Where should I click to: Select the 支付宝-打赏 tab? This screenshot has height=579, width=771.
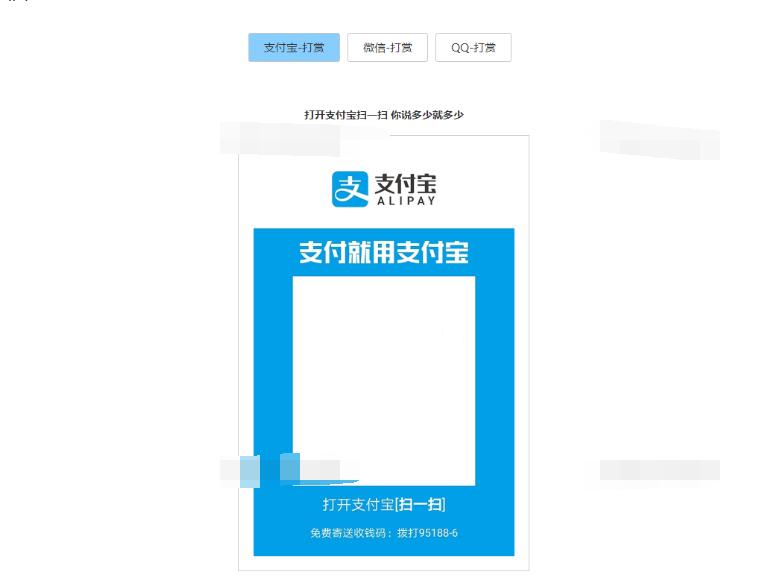(x=294, y=48)
